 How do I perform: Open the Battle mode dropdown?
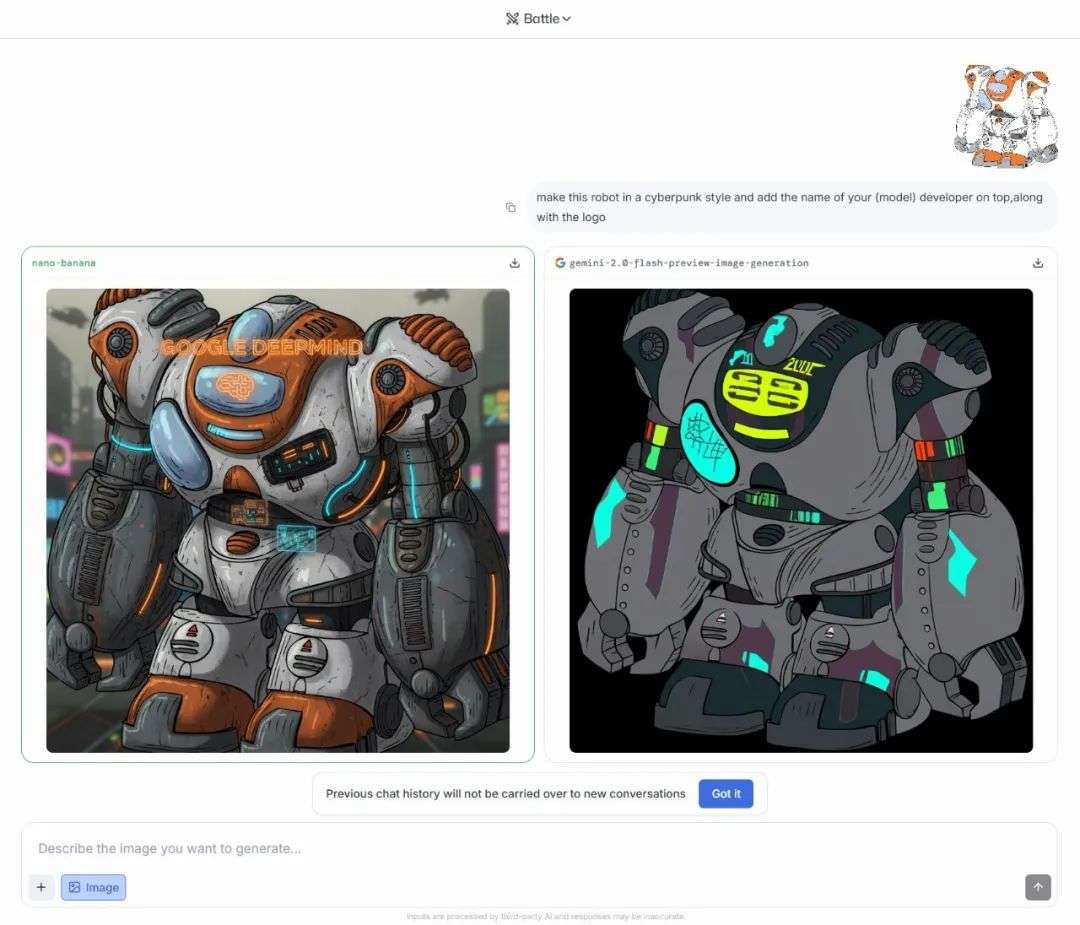(538, 19)
